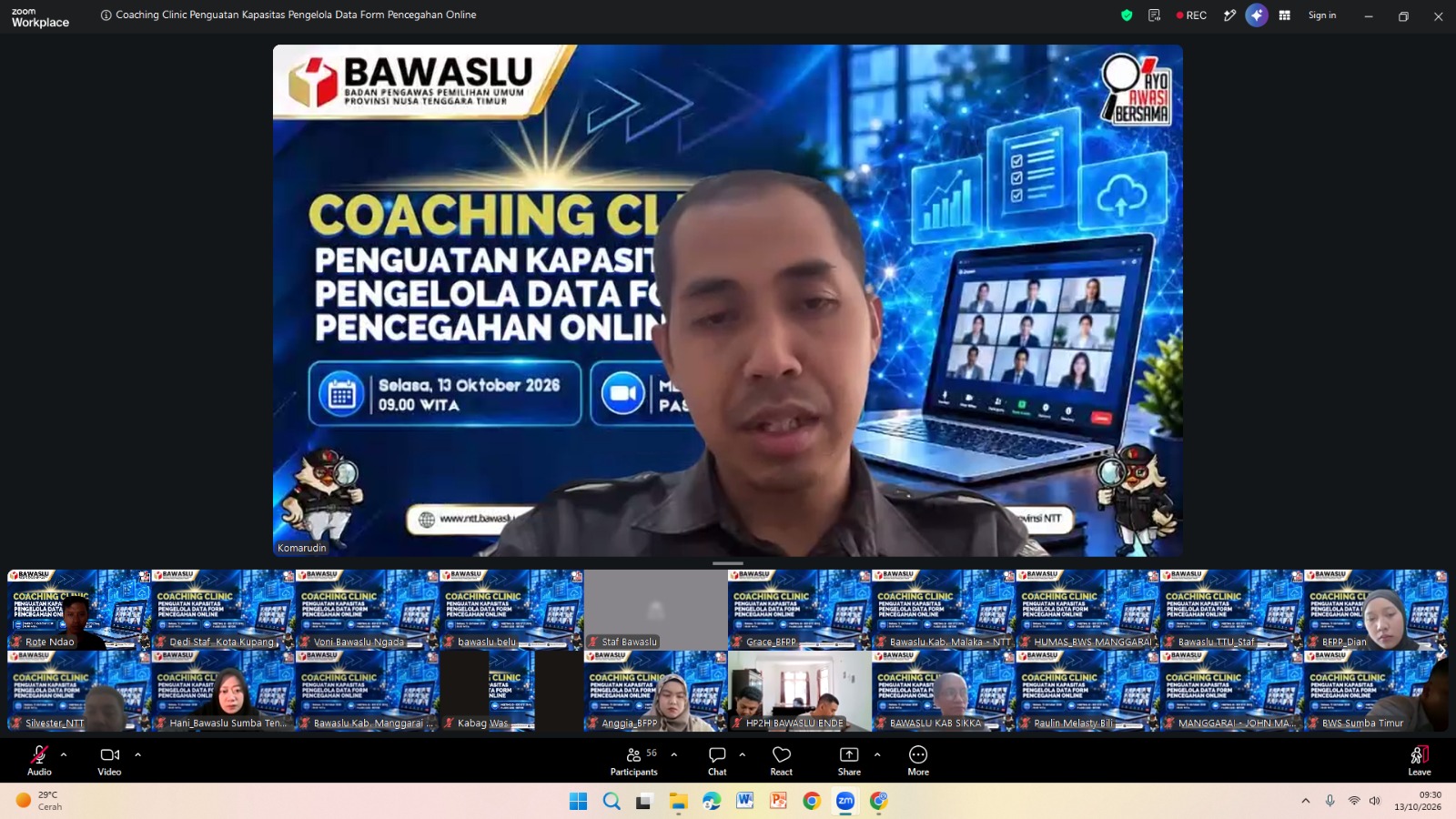Toggle the Participants panel

tap(634, 761)
